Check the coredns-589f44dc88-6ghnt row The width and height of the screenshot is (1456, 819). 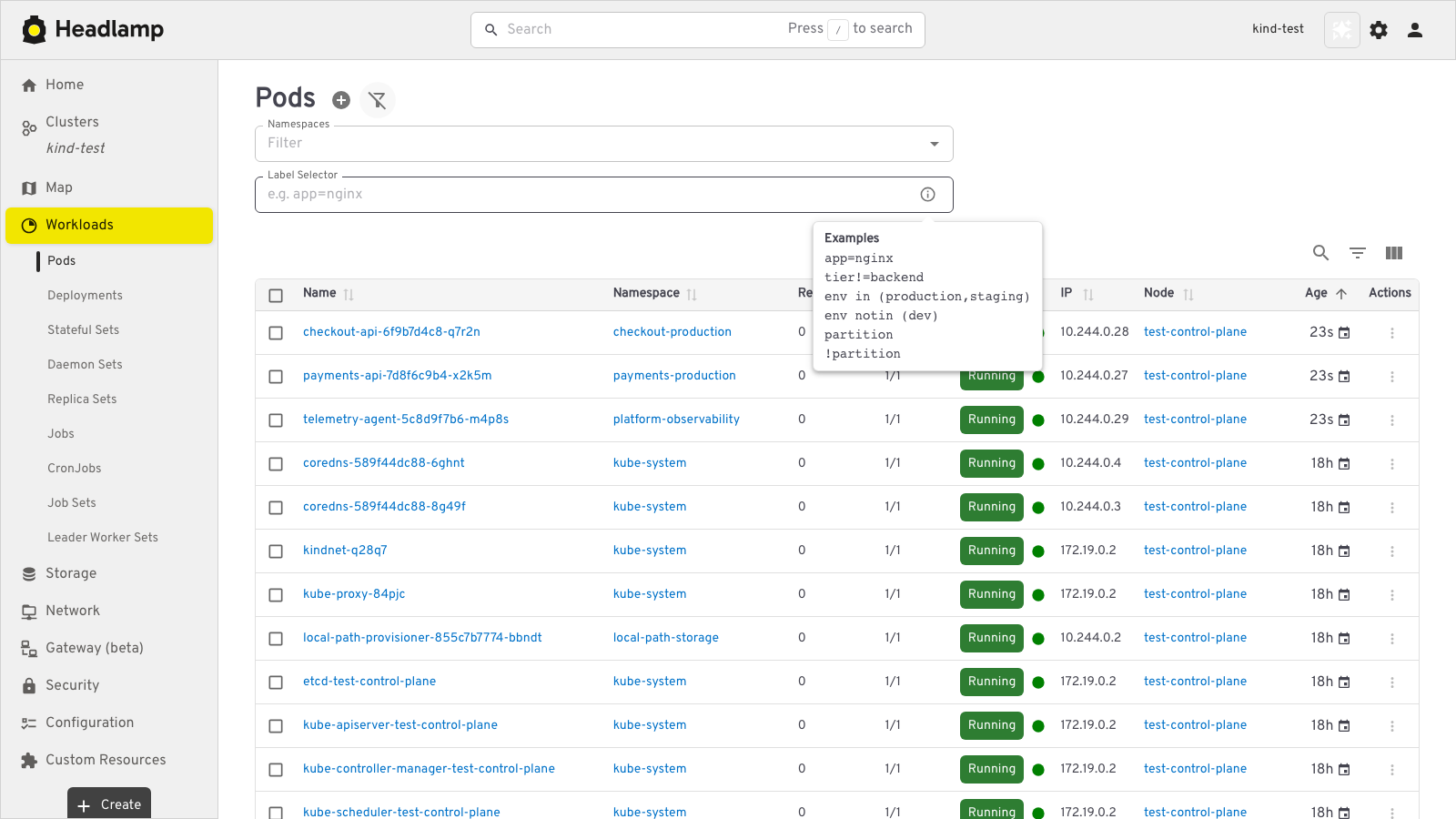[x=276, y=464]
